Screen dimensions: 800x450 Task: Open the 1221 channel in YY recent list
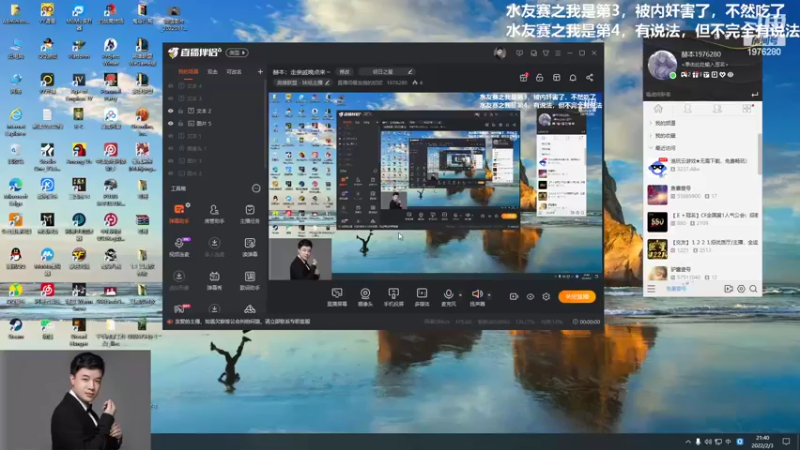coord(702,249)
